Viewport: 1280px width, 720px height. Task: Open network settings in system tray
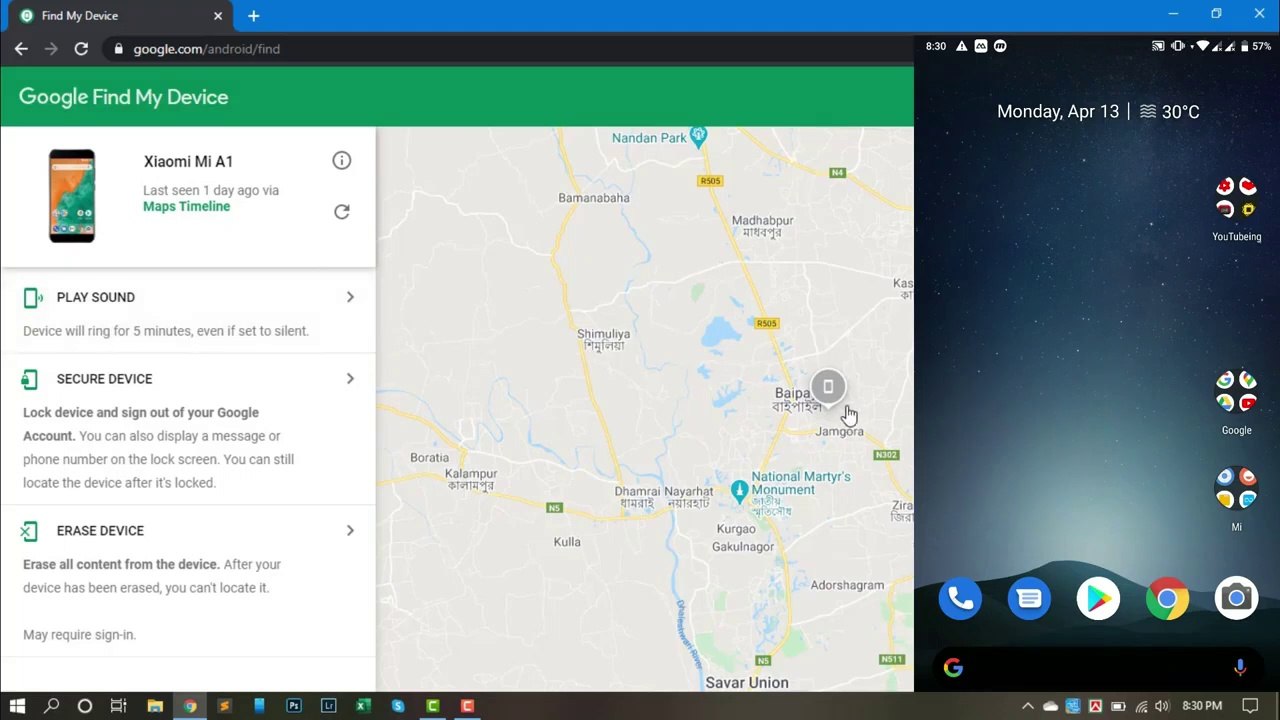point(1141,706)
